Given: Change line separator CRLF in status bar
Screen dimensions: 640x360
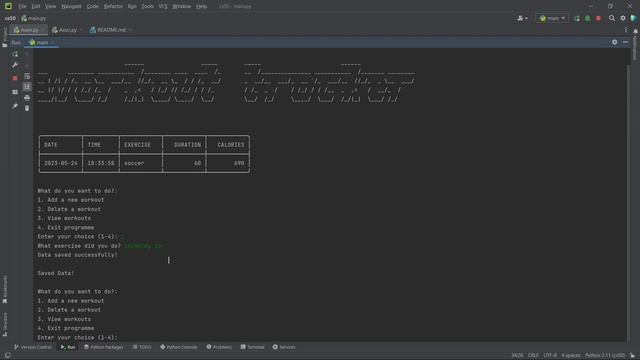Looking at the screenshot, I should coord(533,356).
